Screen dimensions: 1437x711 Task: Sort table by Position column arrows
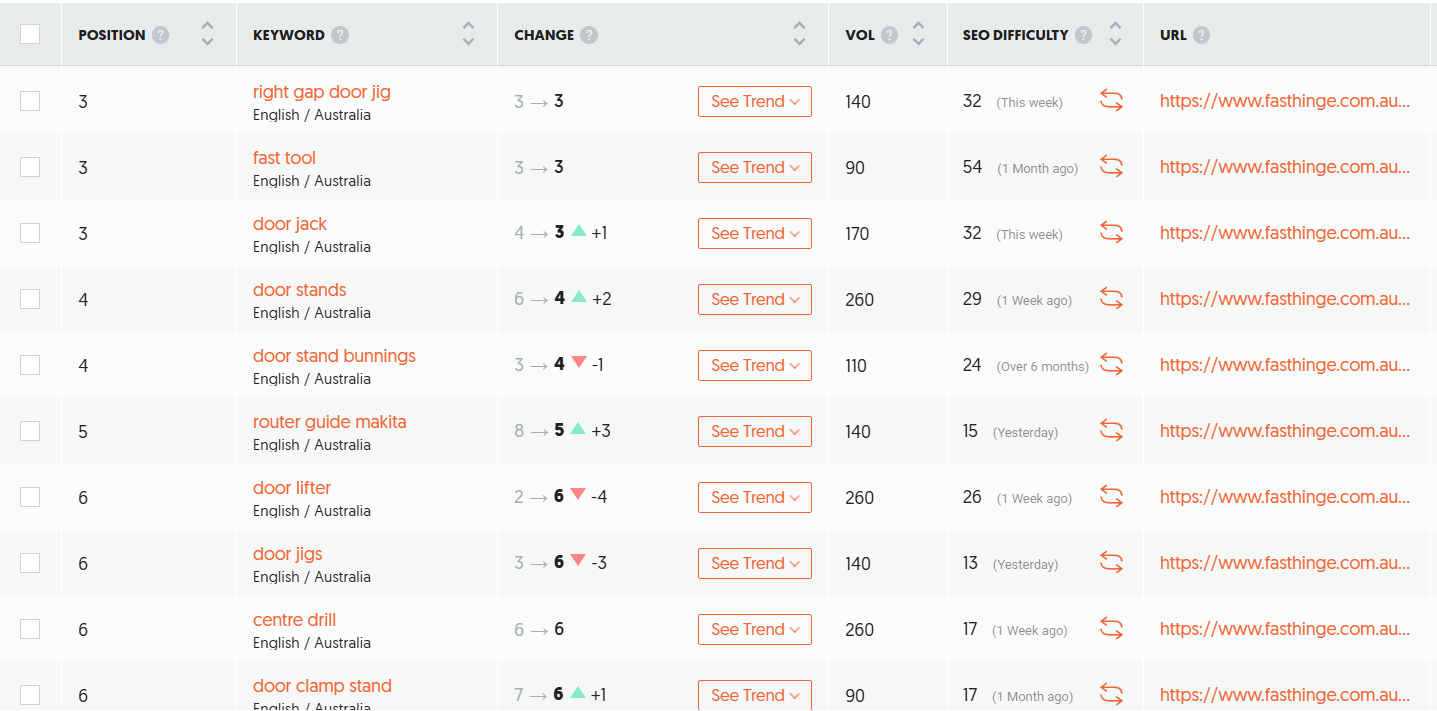[207, 34]
